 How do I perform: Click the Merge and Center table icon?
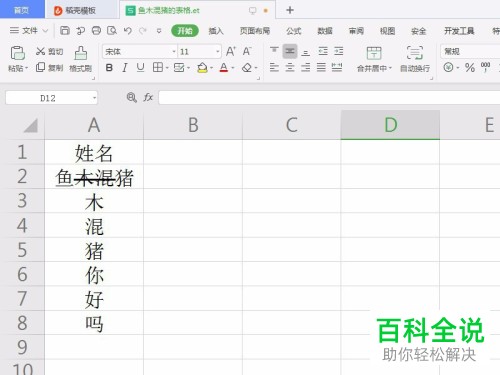pyautogui.click(x=374, y=53)
